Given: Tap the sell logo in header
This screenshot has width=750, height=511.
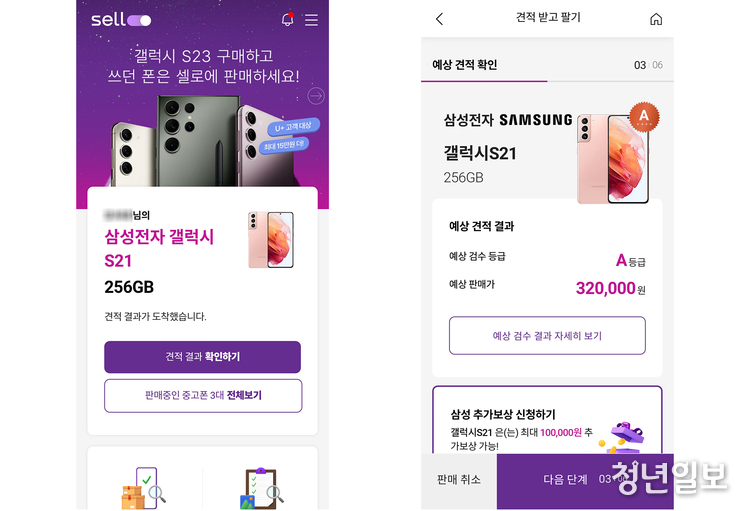Looking at the screenshot, I should [x=121, y=20].
